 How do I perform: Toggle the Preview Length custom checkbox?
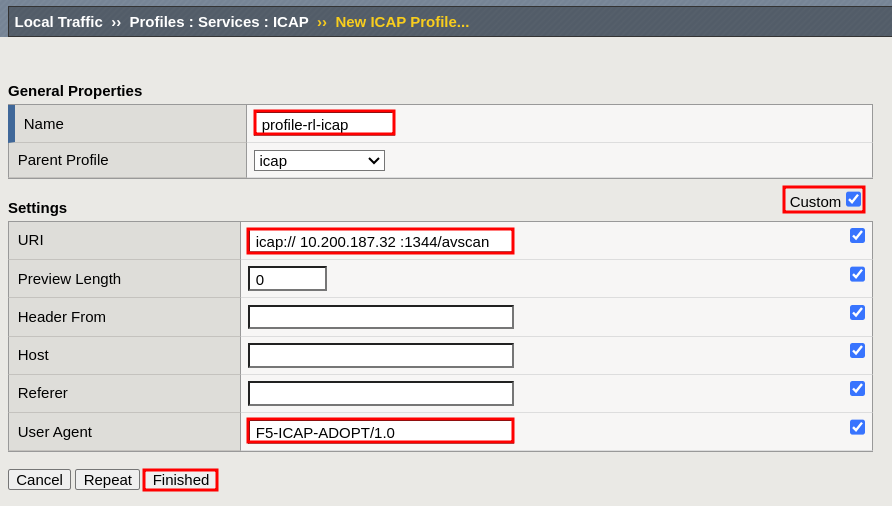click(857, 274)
